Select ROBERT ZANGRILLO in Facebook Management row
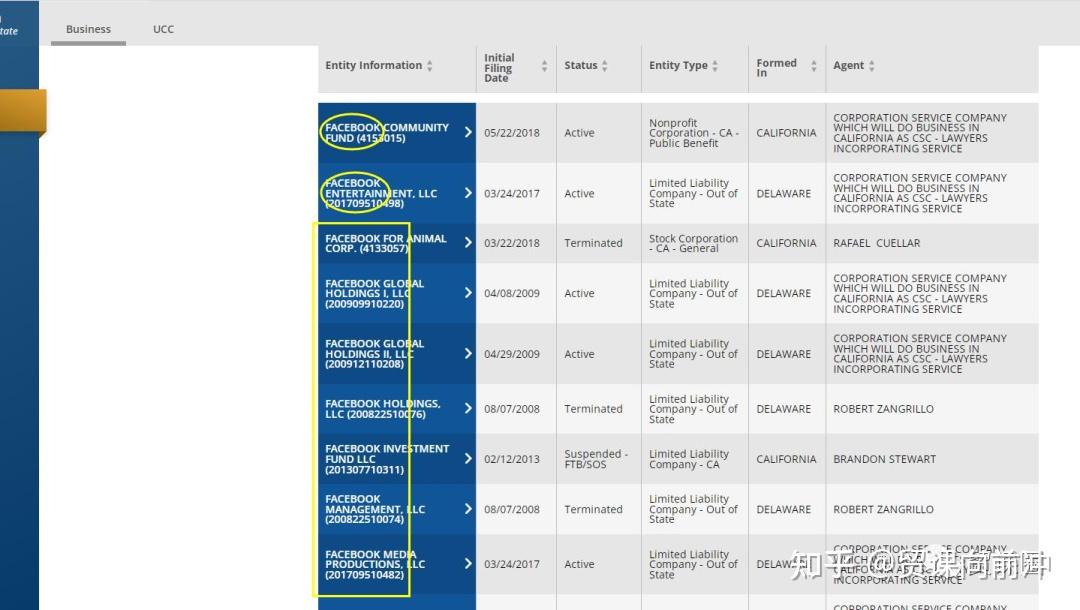Viewport: 1080px width, 610px height. [884, 509]
